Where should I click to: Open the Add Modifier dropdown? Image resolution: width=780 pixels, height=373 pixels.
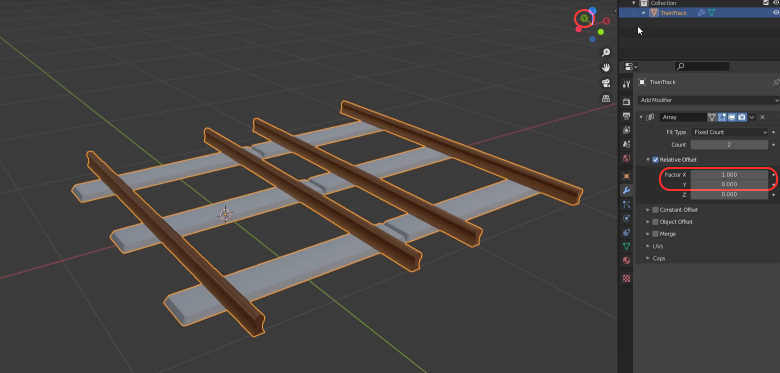coord(709,100)
